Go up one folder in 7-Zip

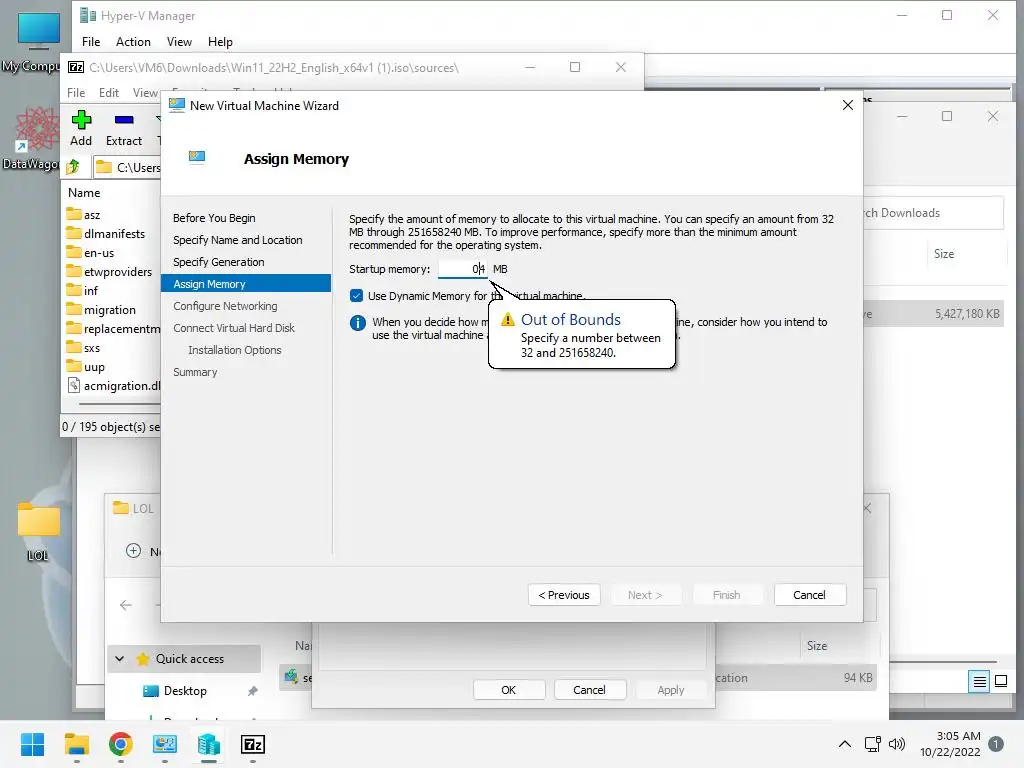coord(73,167)
